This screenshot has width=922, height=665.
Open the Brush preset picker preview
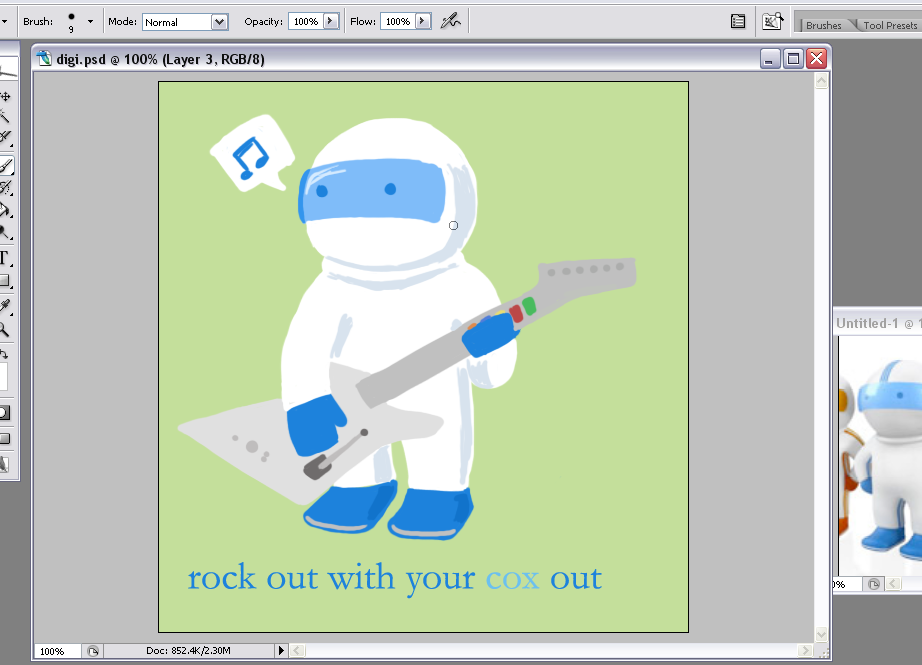point(71,22)
